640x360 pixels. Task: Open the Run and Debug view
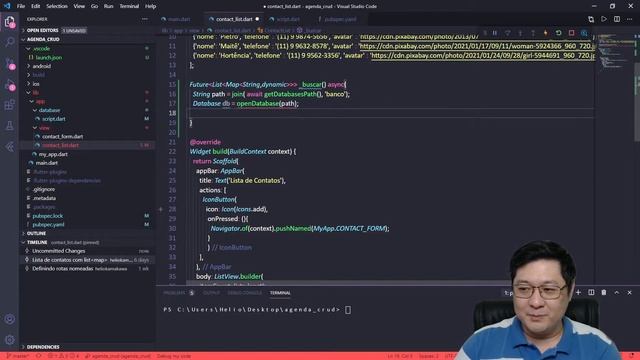[x=9, y=84]
